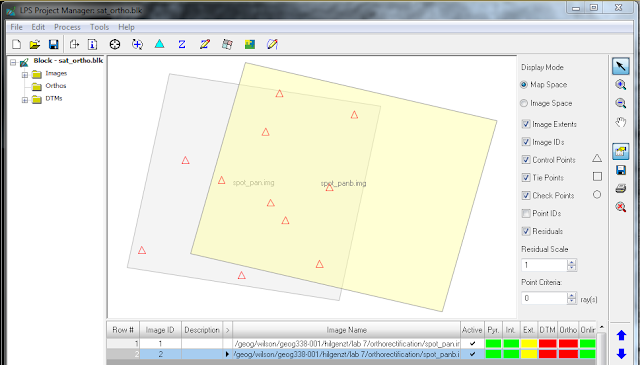
Task: Click the terrain editing pencil icon
Action: click(x=204, y=44)
